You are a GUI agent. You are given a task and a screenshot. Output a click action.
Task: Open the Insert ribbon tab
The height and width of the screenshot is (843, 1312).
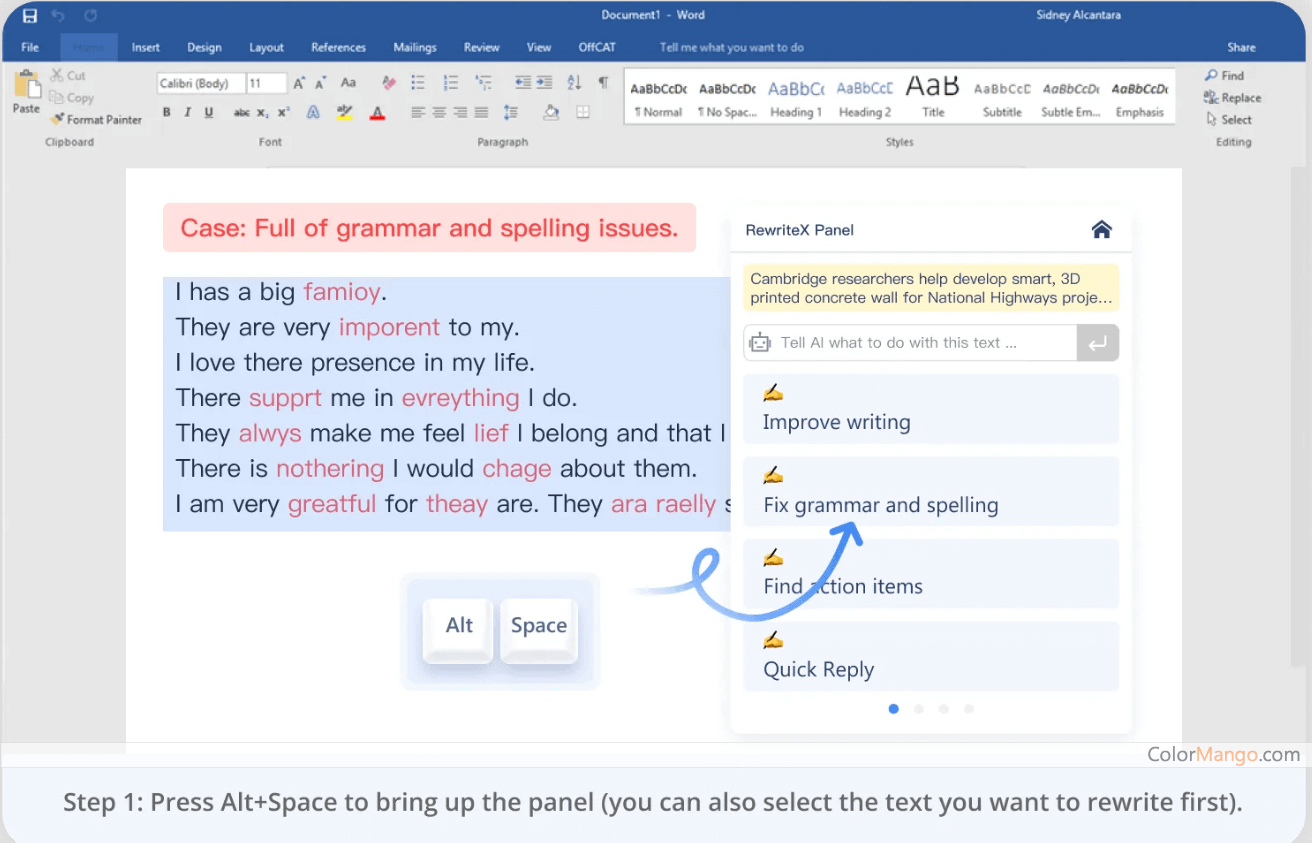(145, 47)
